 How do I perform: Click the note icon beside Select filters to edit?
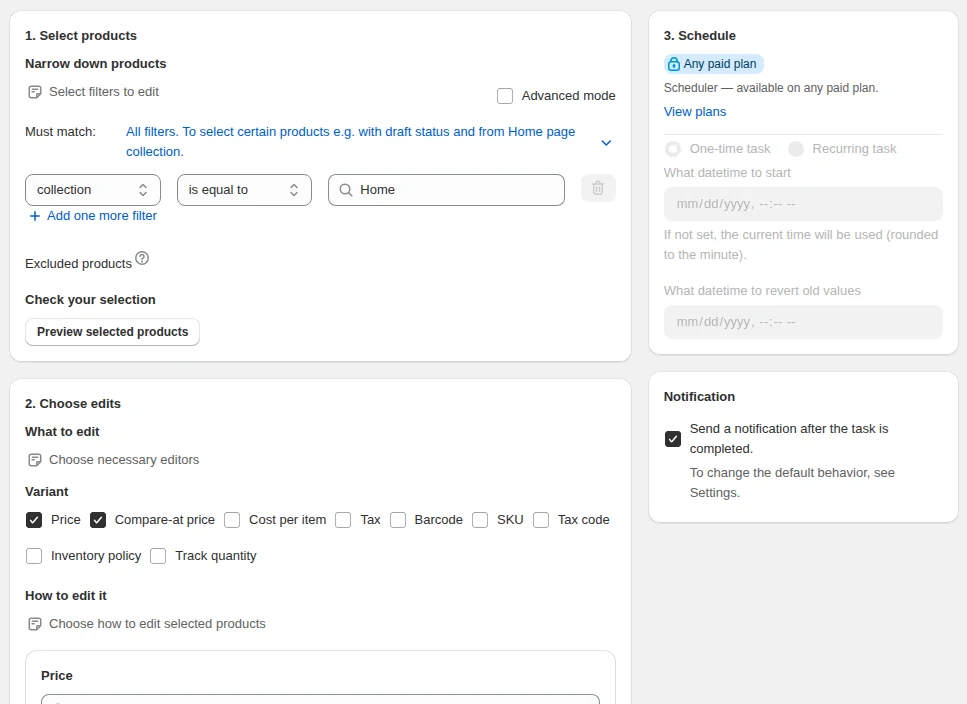35,92
